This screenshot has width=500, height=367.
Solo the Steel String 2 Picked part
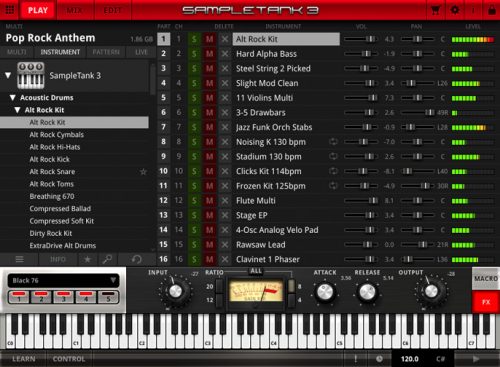click(194, 68)
